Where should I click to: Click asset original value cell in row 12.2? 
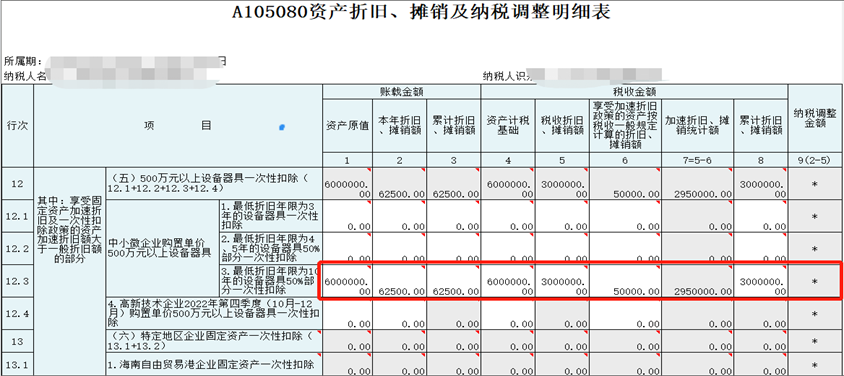click(347, 249)
